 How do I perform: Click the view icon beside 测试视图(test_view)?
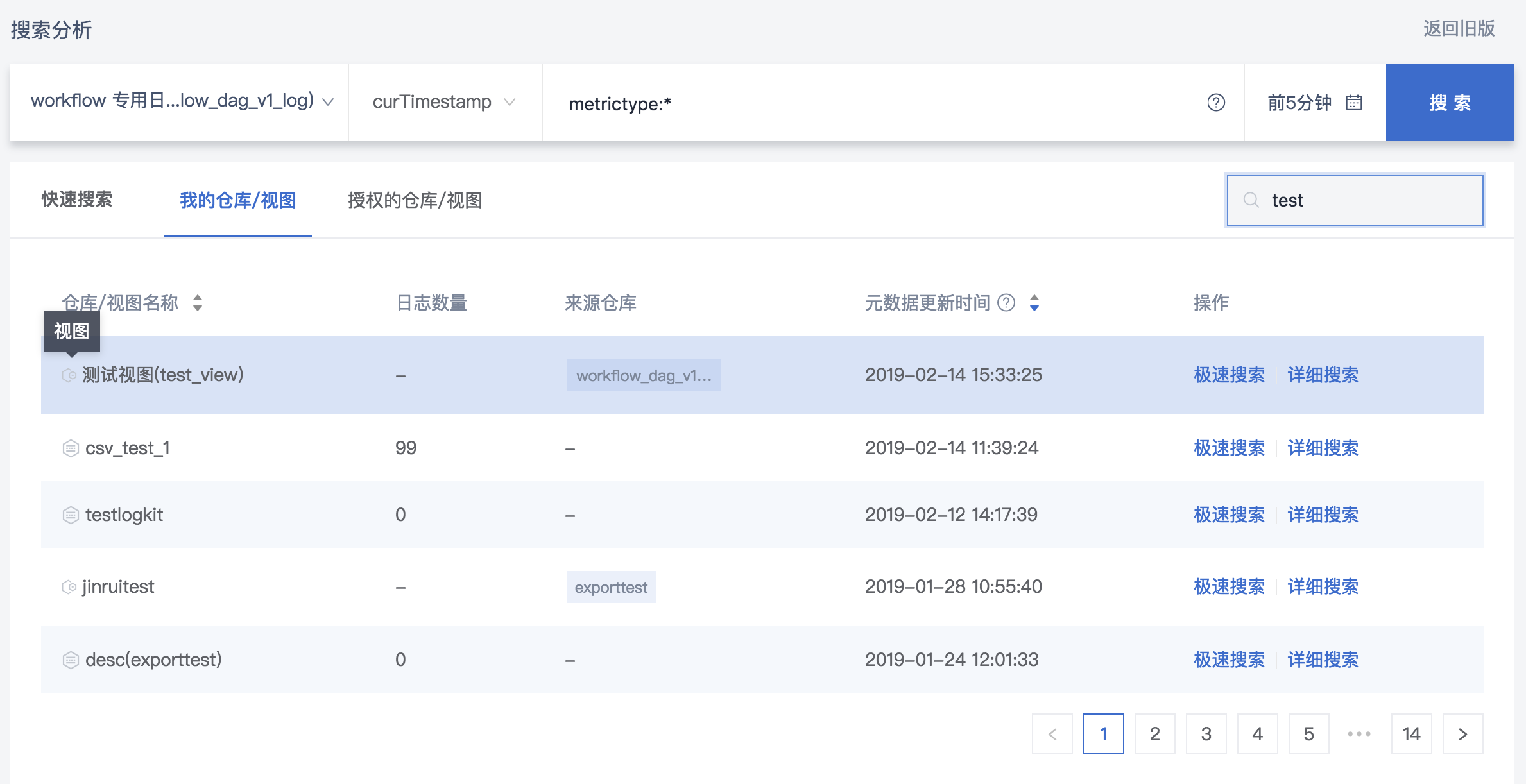tap(69, 375)
